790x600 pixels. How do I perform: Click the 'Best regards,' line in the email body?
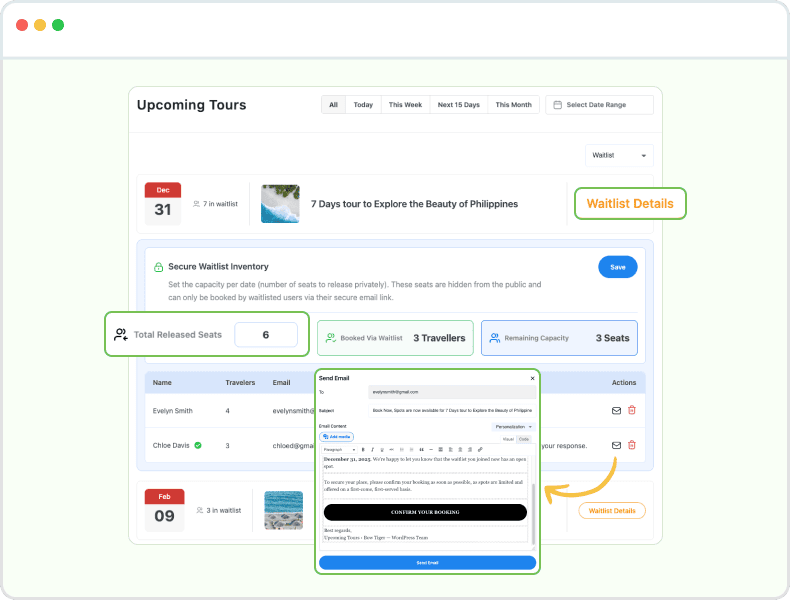[338, 530]
